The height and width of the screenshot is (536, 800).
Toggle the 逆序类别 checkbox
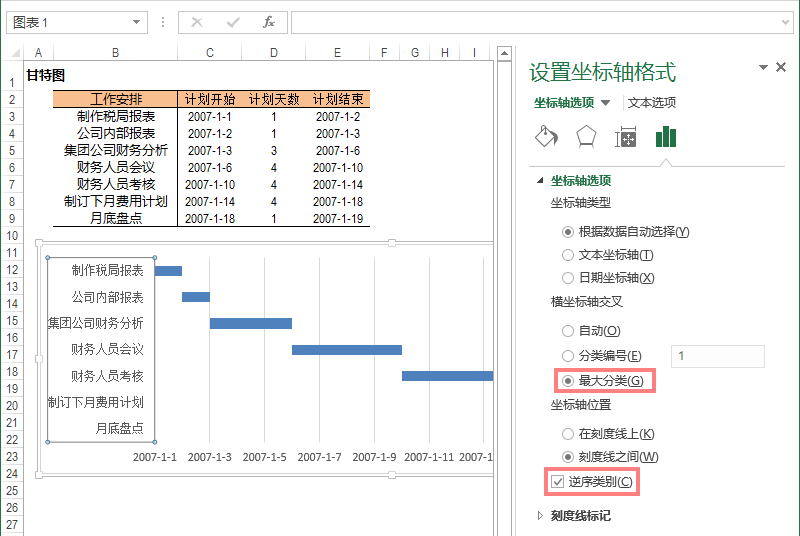pos(557,481)
